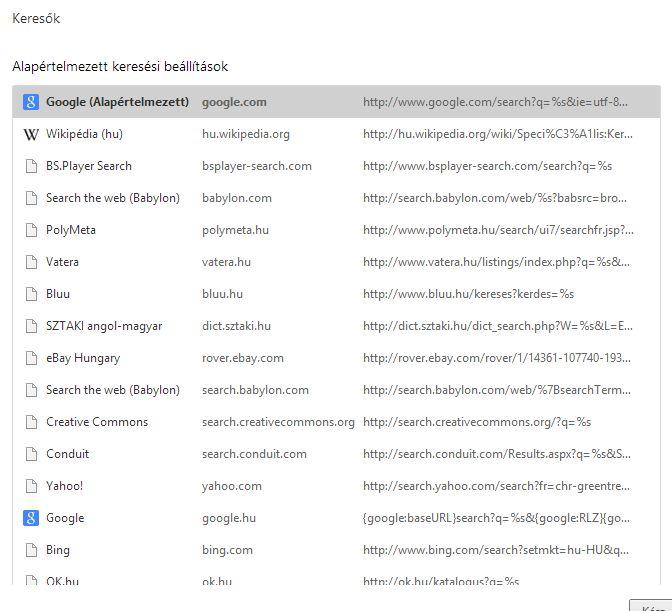The image size is (672, 611).
Task: Click the page icon next to Vatera
Action: click(x=31, y=262)
